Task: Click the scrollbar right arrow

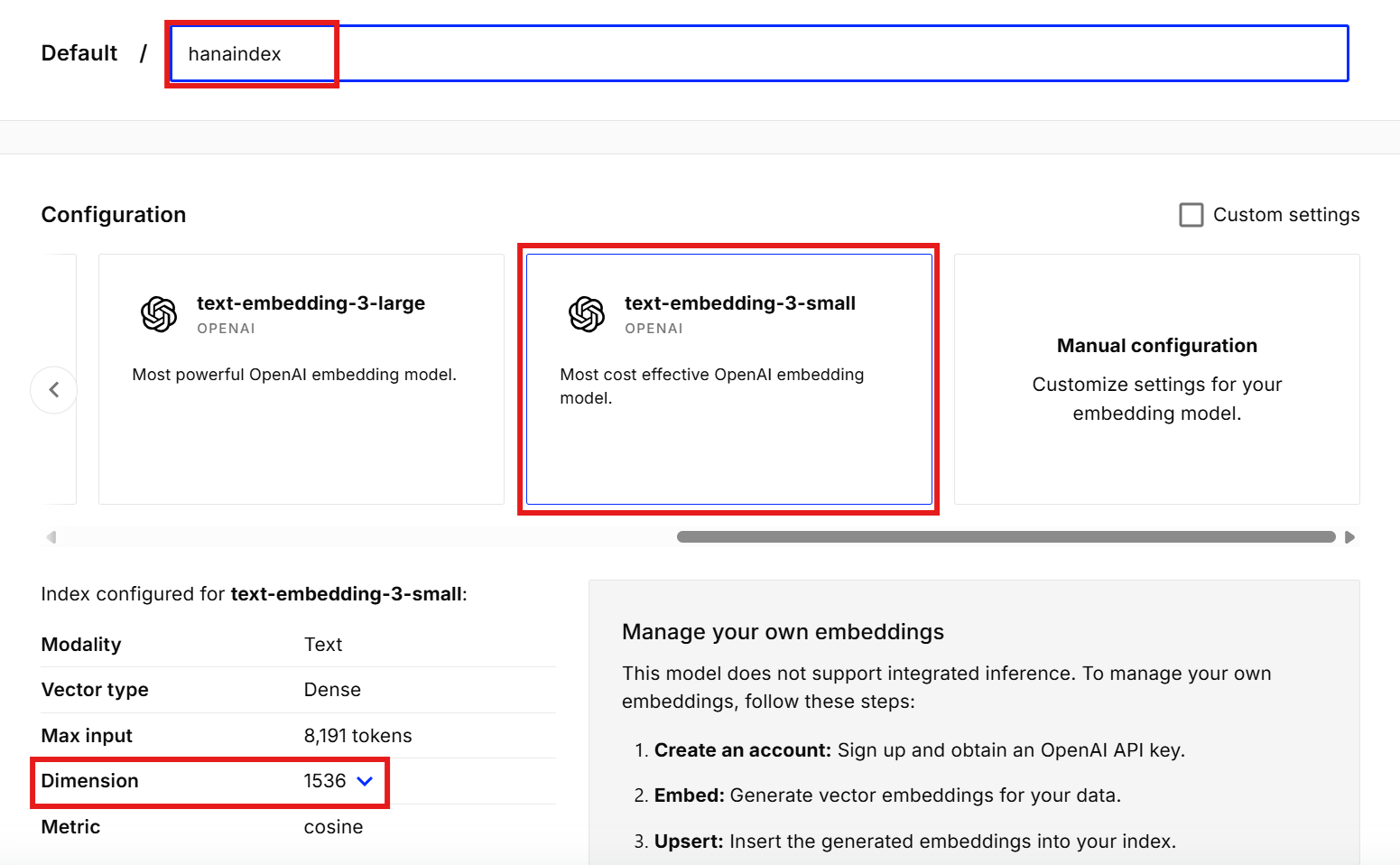Action: click(x=1349, y=537)
